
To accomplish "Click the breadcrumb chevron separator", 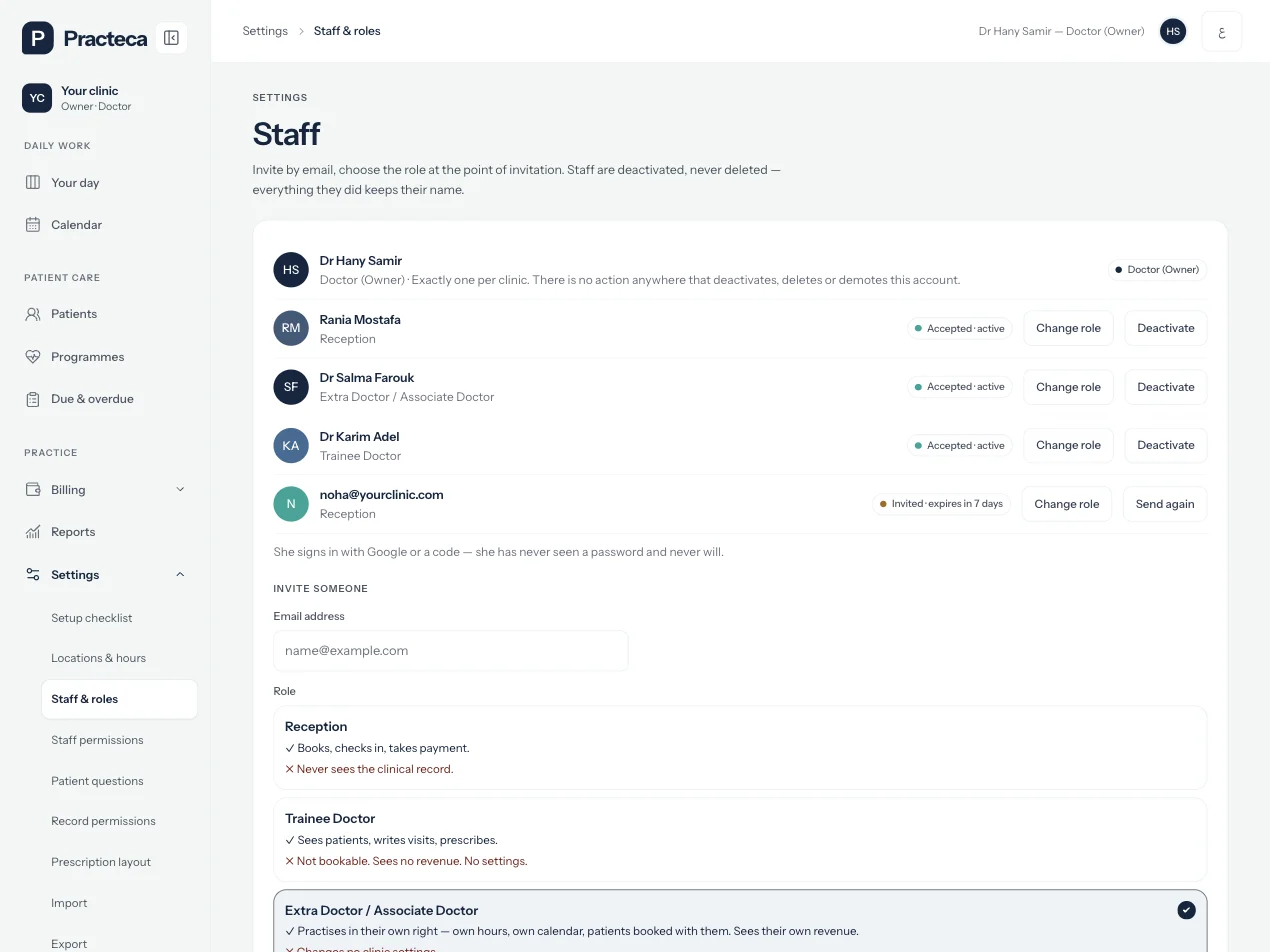I will pos(301,31).
